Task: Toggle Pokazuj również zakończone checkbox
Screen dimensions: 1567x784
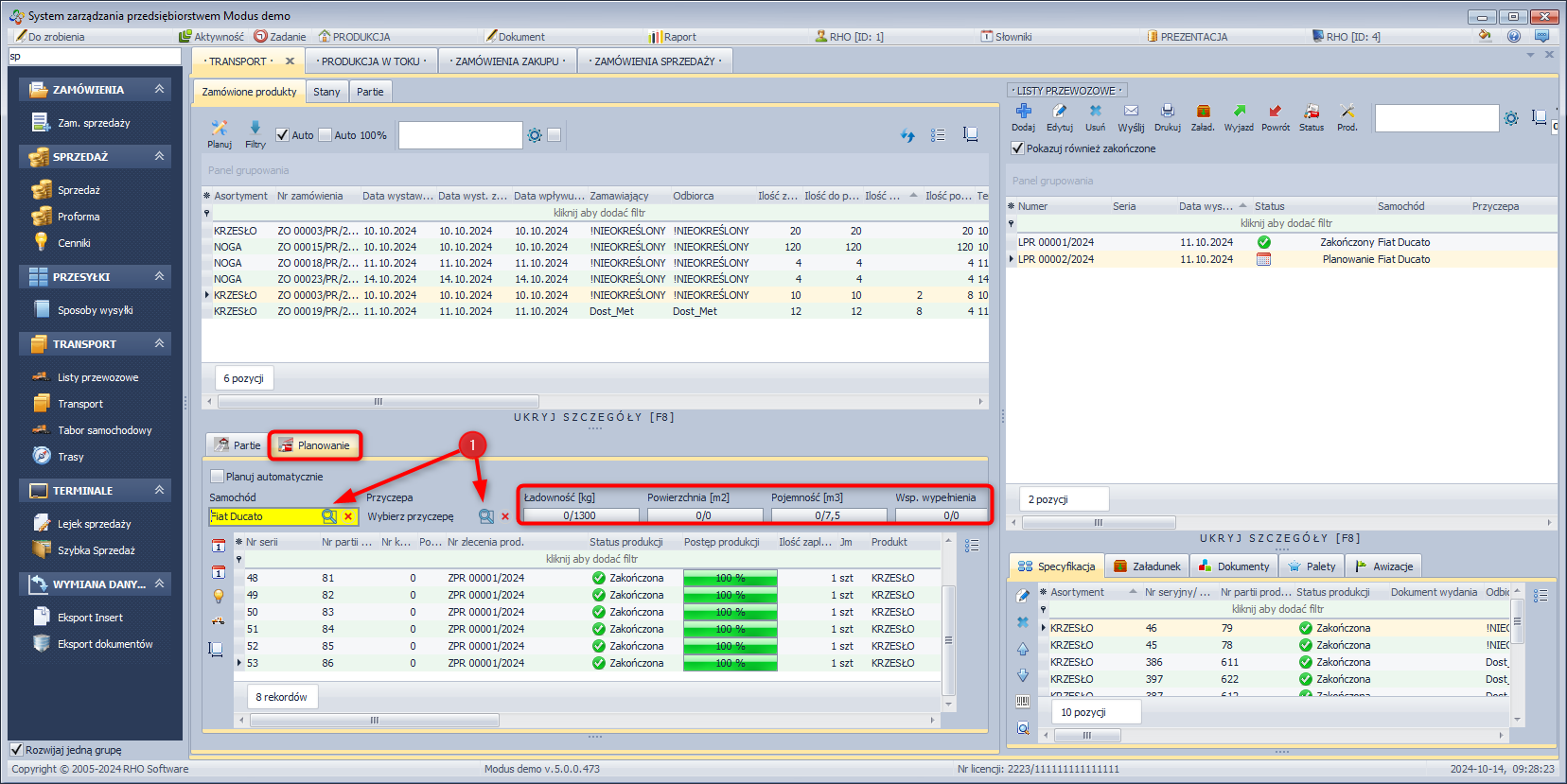Action: pyautogui.click(x=1017, y=148)
